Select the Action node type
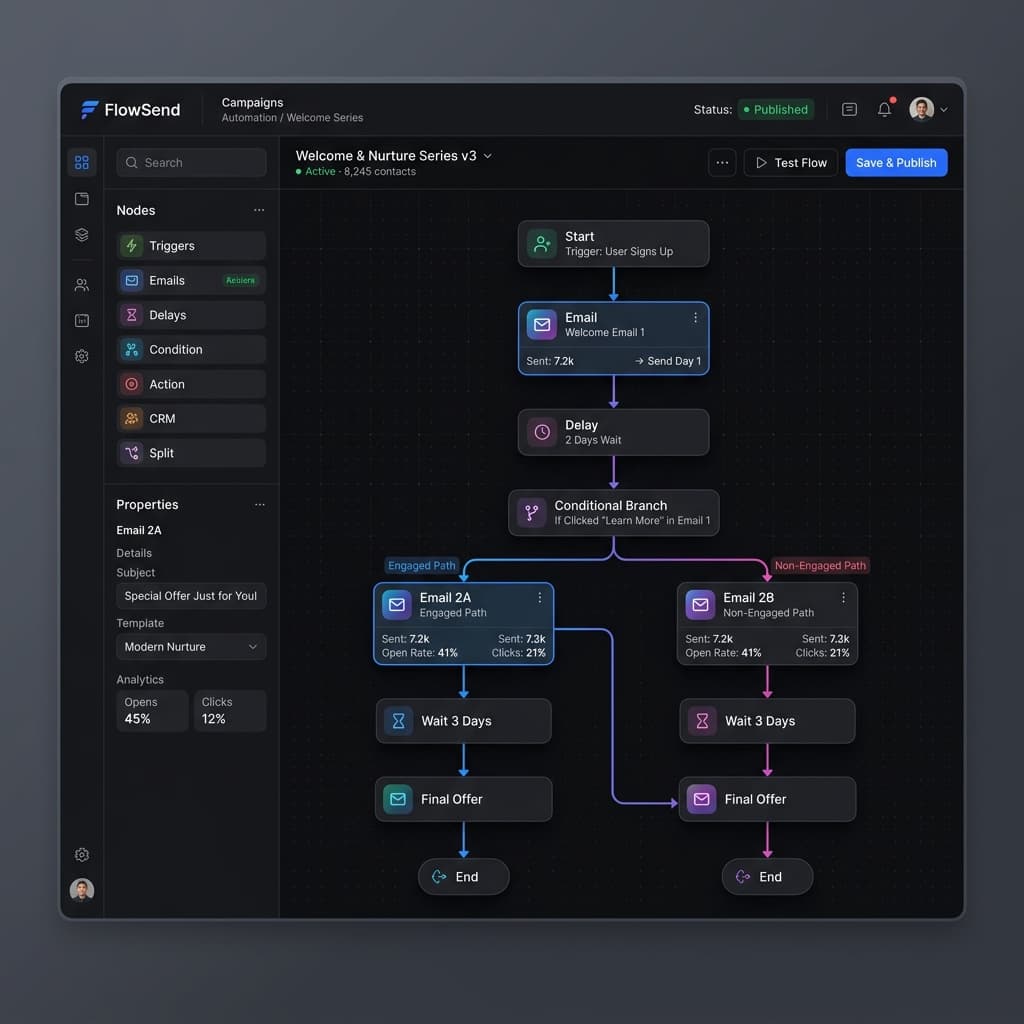The image size is (1024, 1024). (x=191, y=384)
